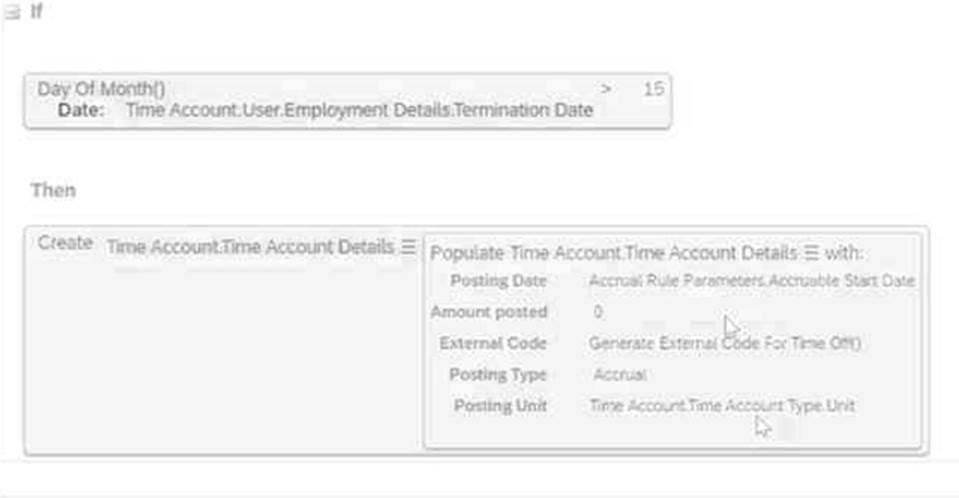959x498 pixels.
Task: Click Generate External Code For Time Off function
Action: (725, 343)
